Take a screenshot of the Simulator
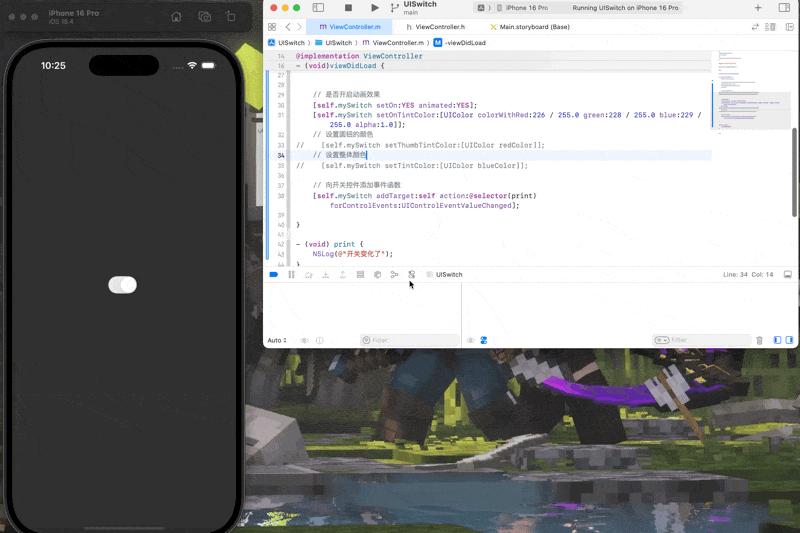Viewport: 800px width, 533px height. [x=205, y=17]
